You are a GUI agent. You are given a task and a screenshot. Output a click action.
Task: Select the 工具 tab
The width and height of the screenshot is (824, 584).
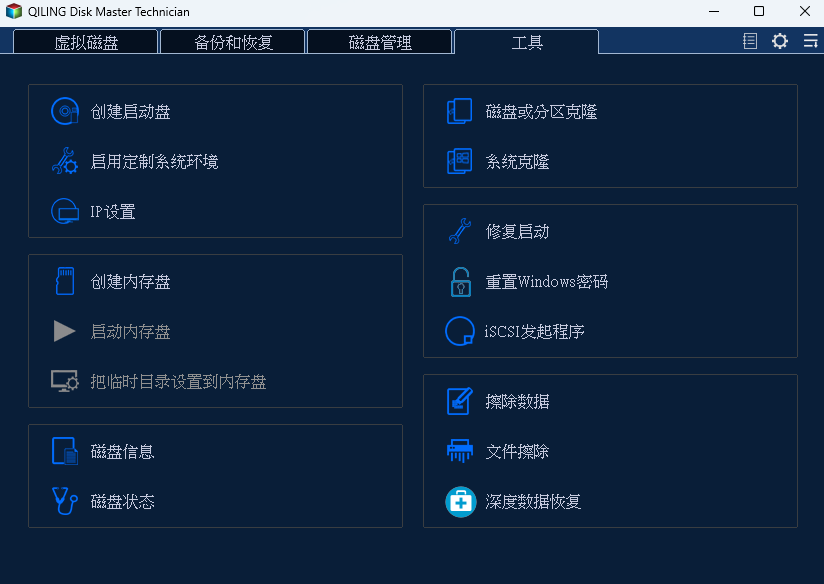coord(527,42)
